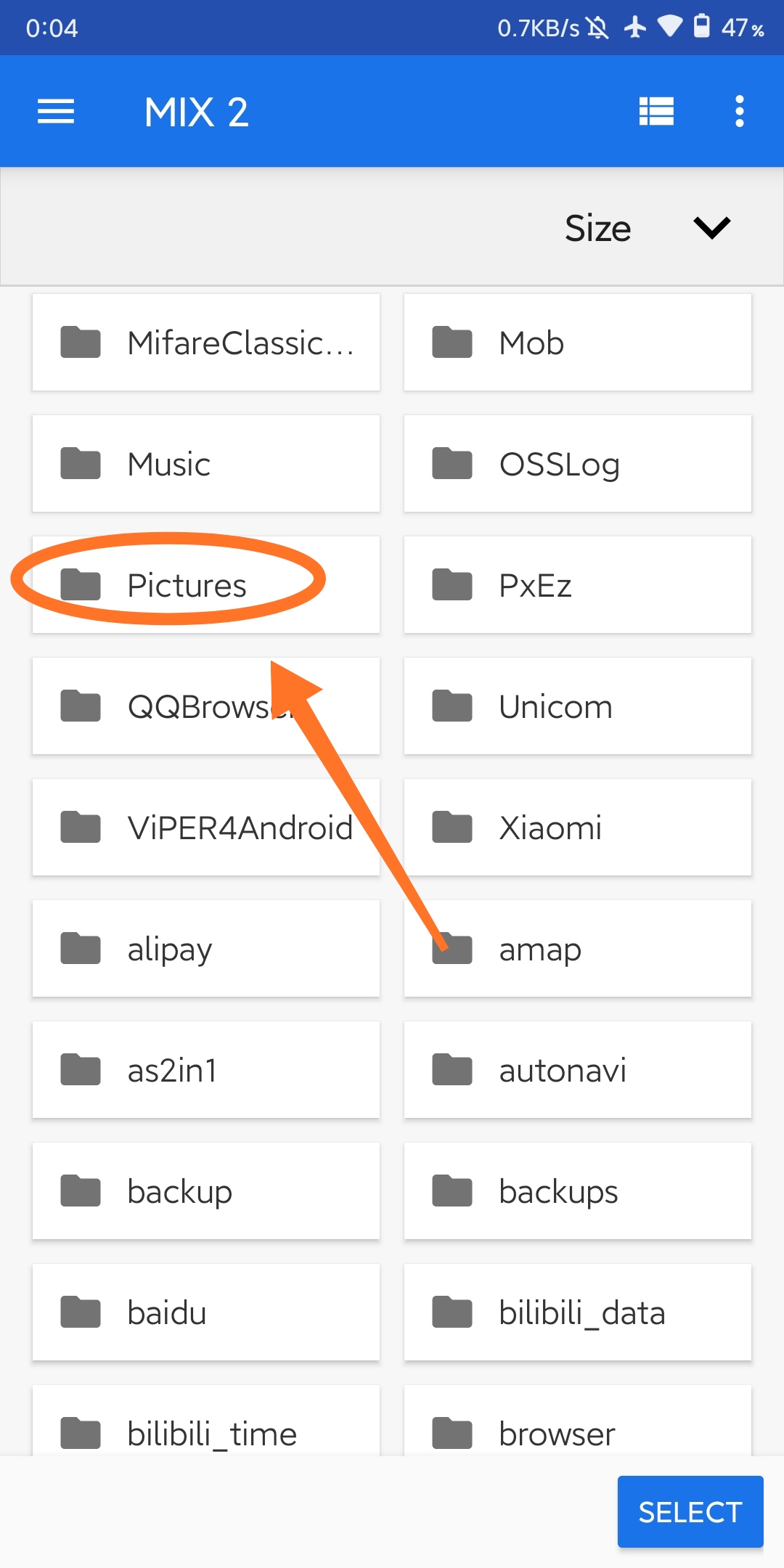Screen dimensions: 784x1568
Task: Open the Music folder
Action: (x=206, y=464)
